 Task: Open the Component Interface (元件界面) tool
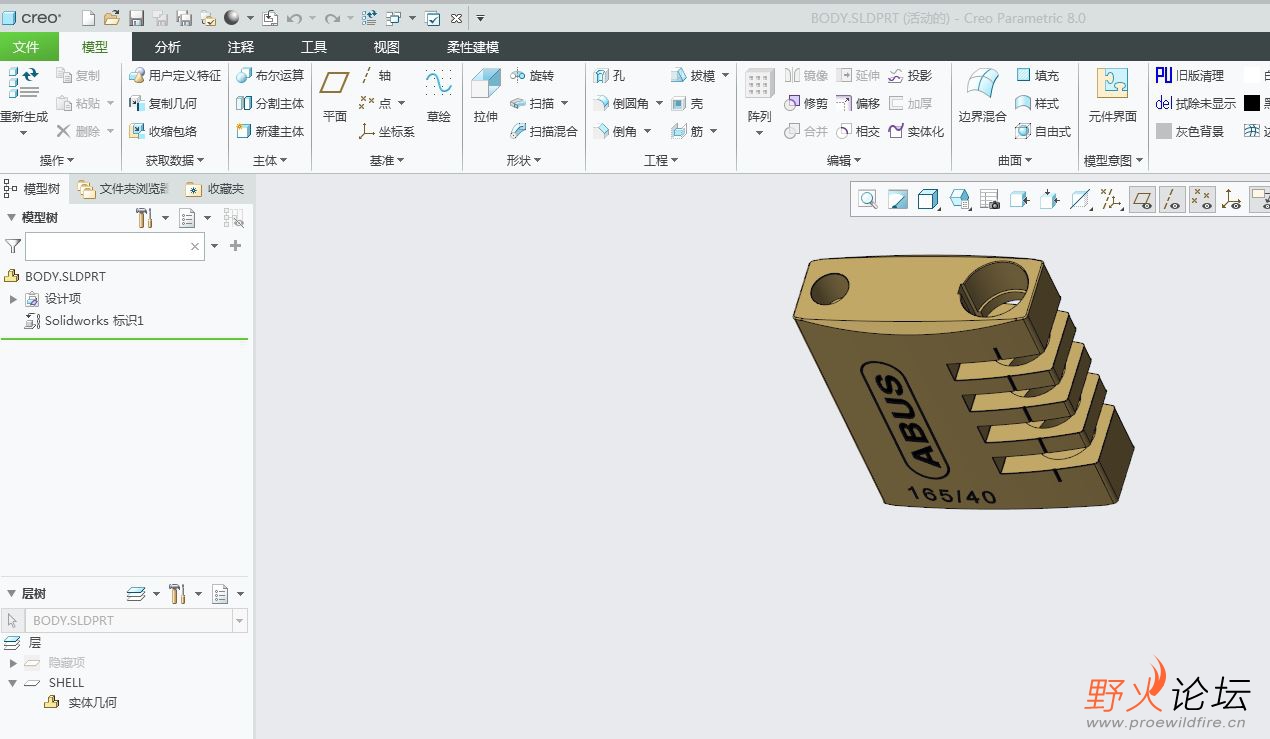(1112, 97)
